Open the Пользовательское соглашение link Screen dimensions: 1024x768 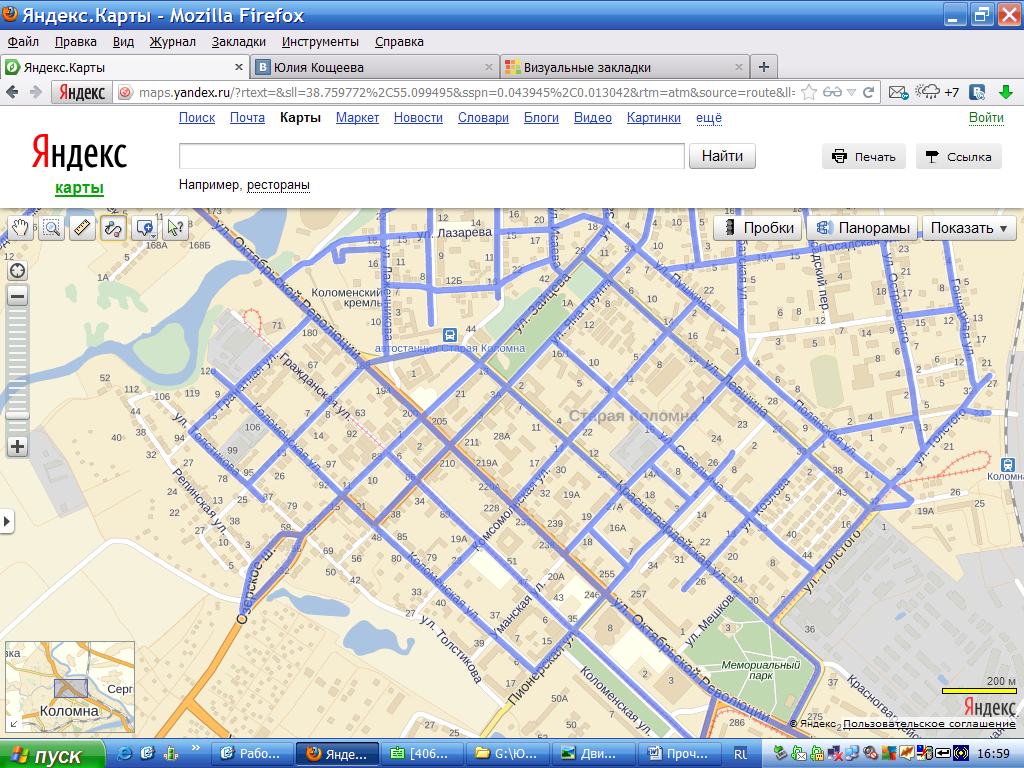[929, 724]
